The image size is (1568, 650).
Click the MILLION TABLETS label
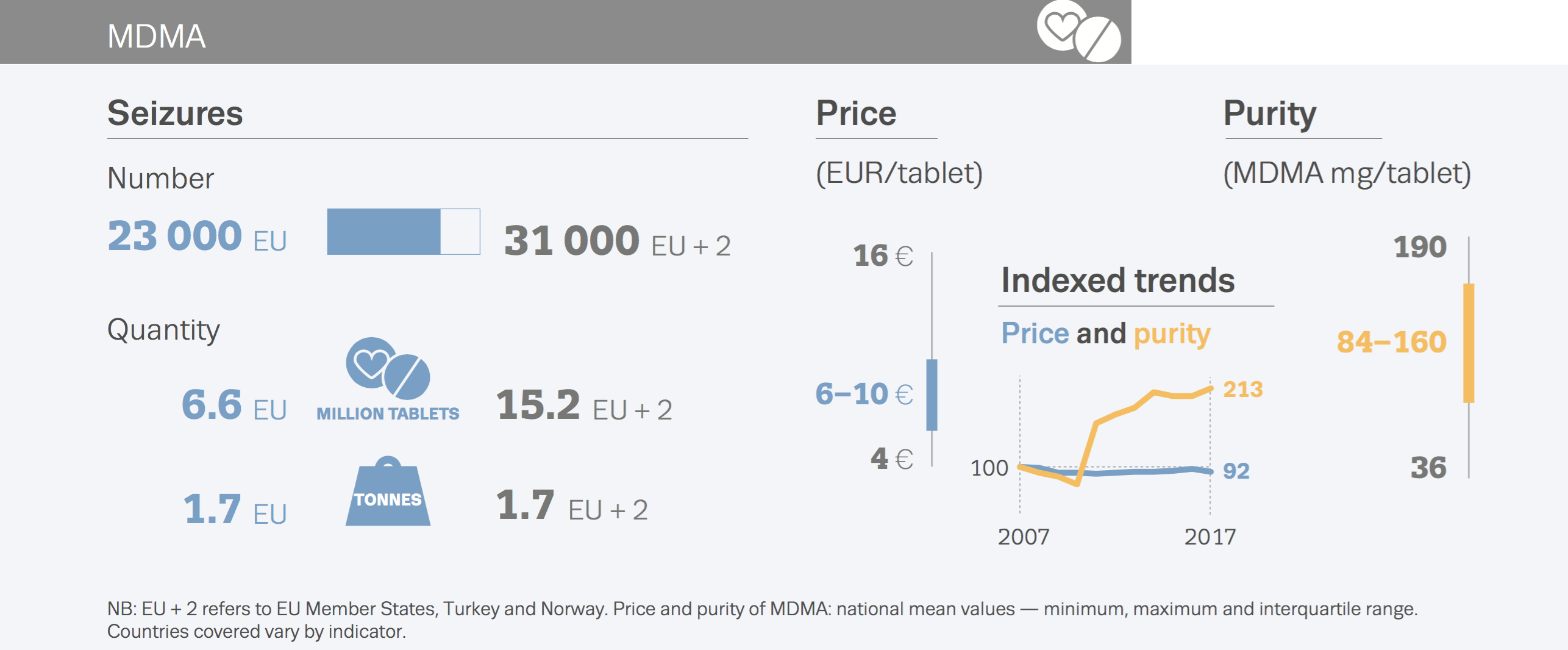pos(388,414)
